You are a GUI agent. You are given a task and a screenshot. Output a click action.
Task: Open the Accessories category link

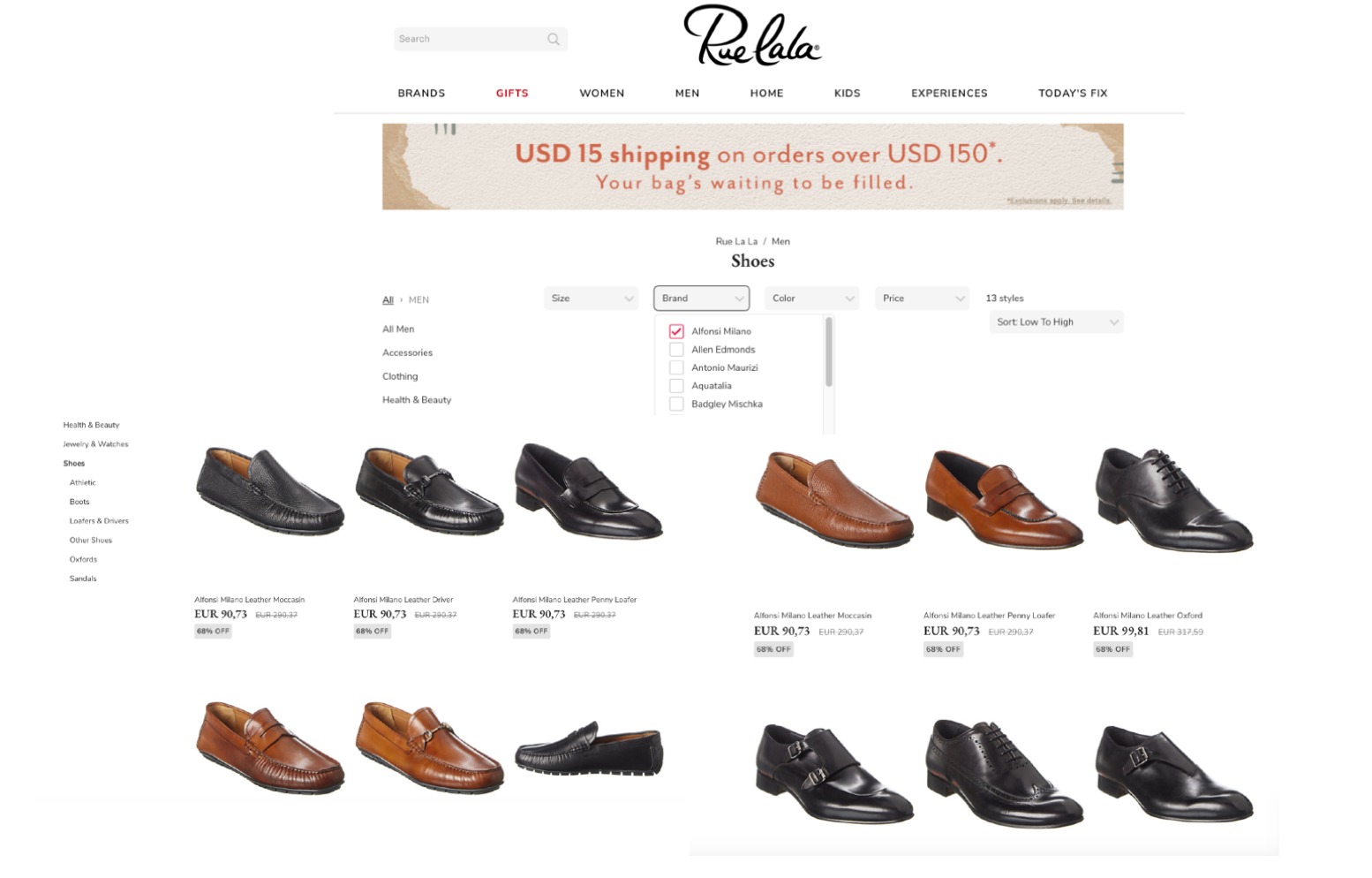pos(407,352)
